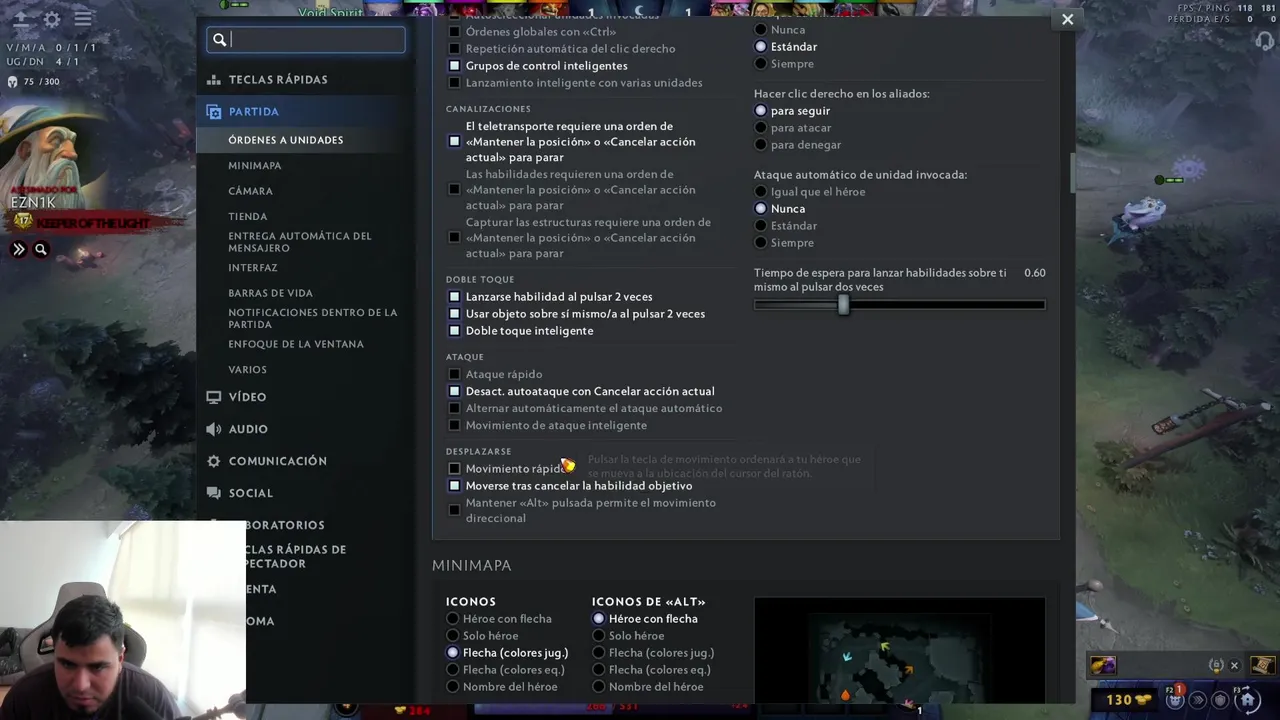This screenshot has width=1280, height=720.
Task: Open the gear settings icon top-left
Action: click(52, 19)
